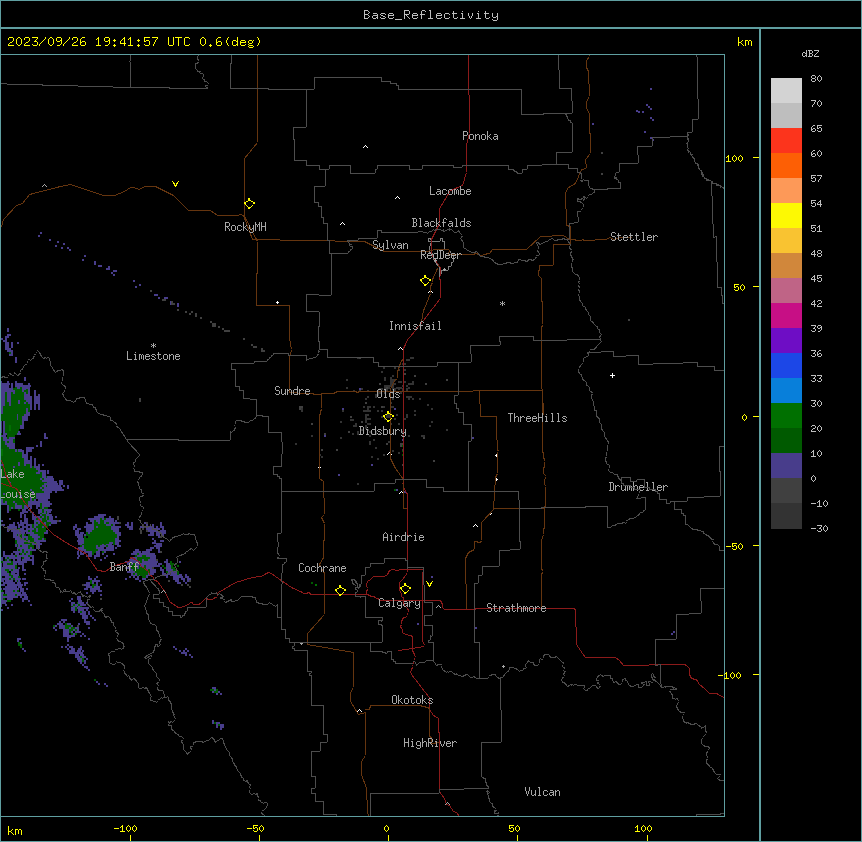Viewport: 862px width, 842px height.
Task: Click the asterisk marker above Limestone
Action: coord(153,346)
